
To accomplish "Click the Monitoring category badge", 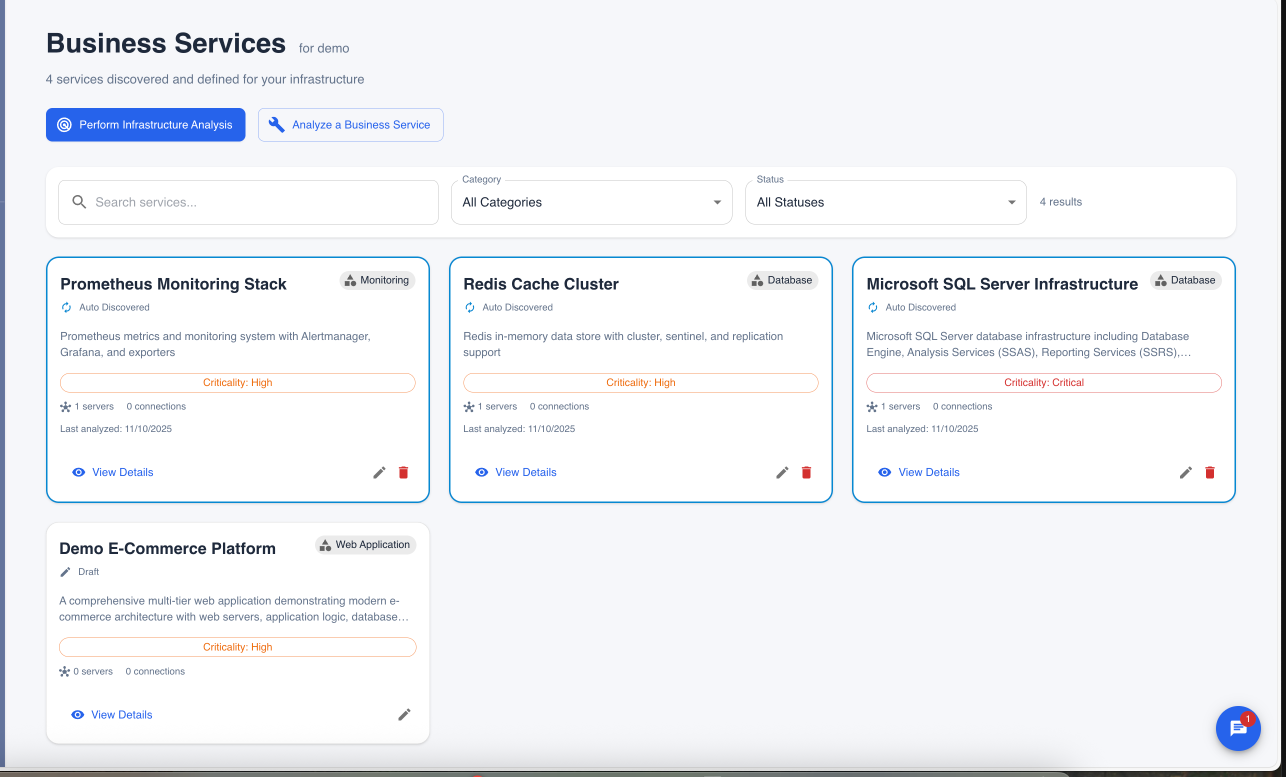I will click(x=377, y=280).
